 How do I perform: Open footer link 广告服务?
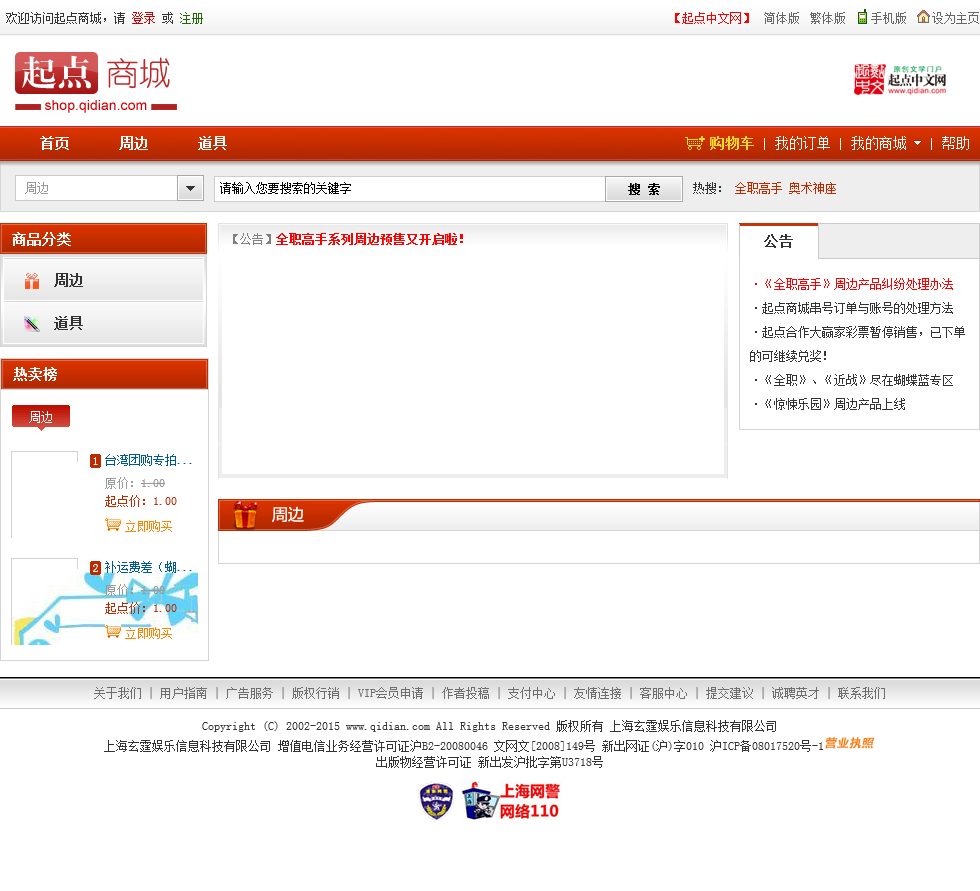(249, 693)
